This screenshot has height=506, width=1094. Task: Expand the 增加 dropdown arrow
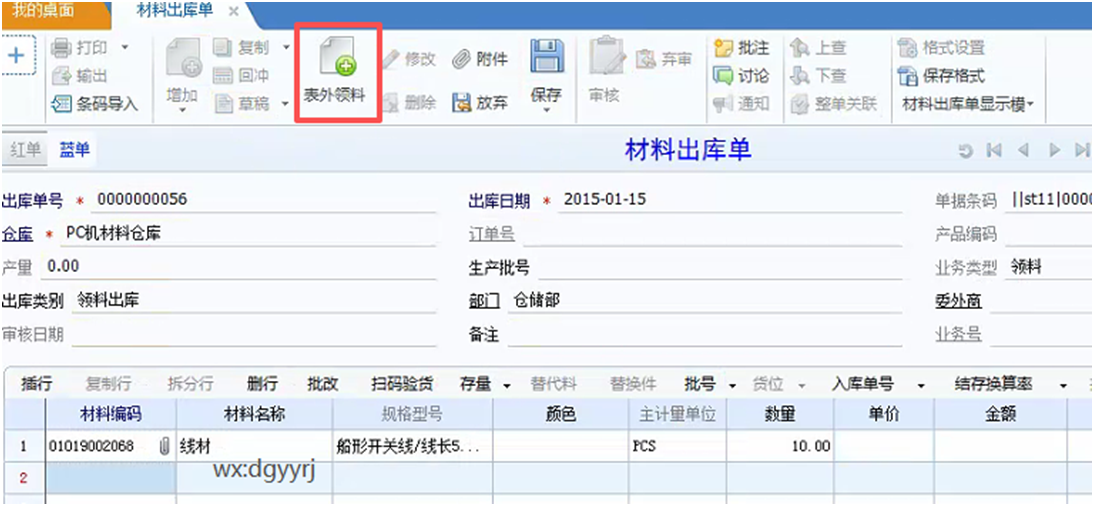183,110
